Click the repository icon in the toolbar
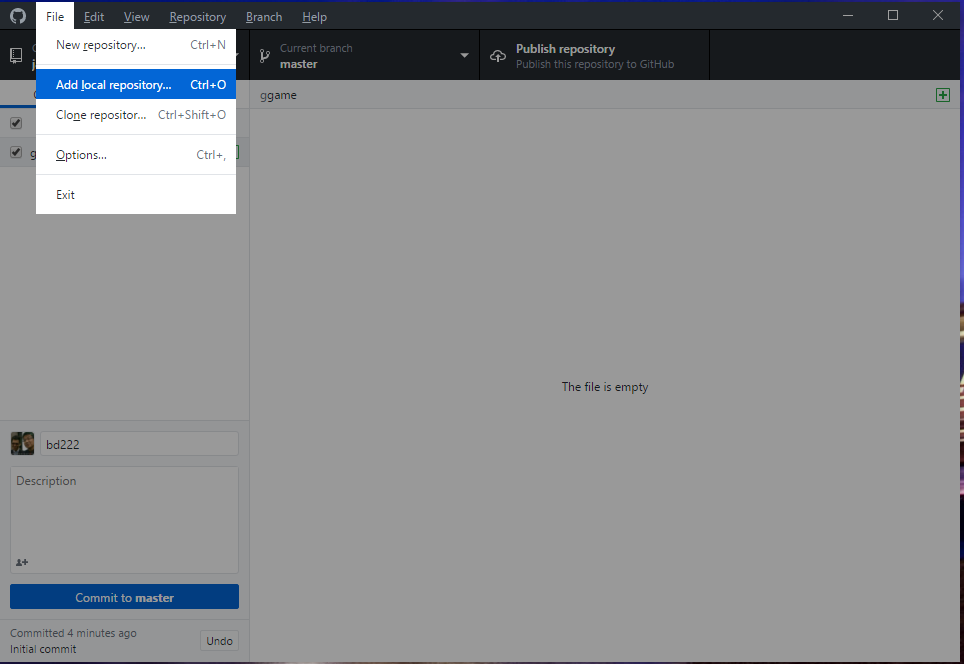964x664 pixels. point(17,56)
